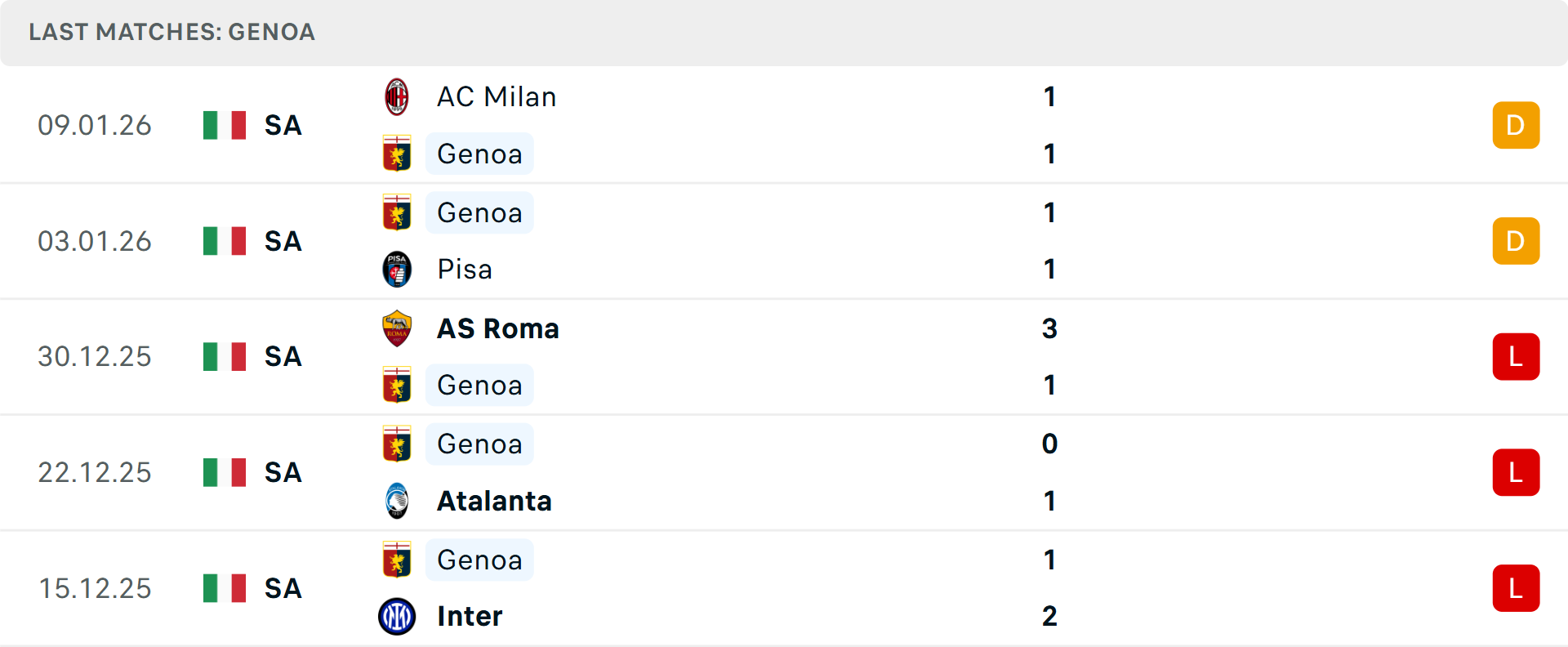Click the AS Roma team name
The height and width of the screenshot is (647, 1568).
[x=498, y=328]
